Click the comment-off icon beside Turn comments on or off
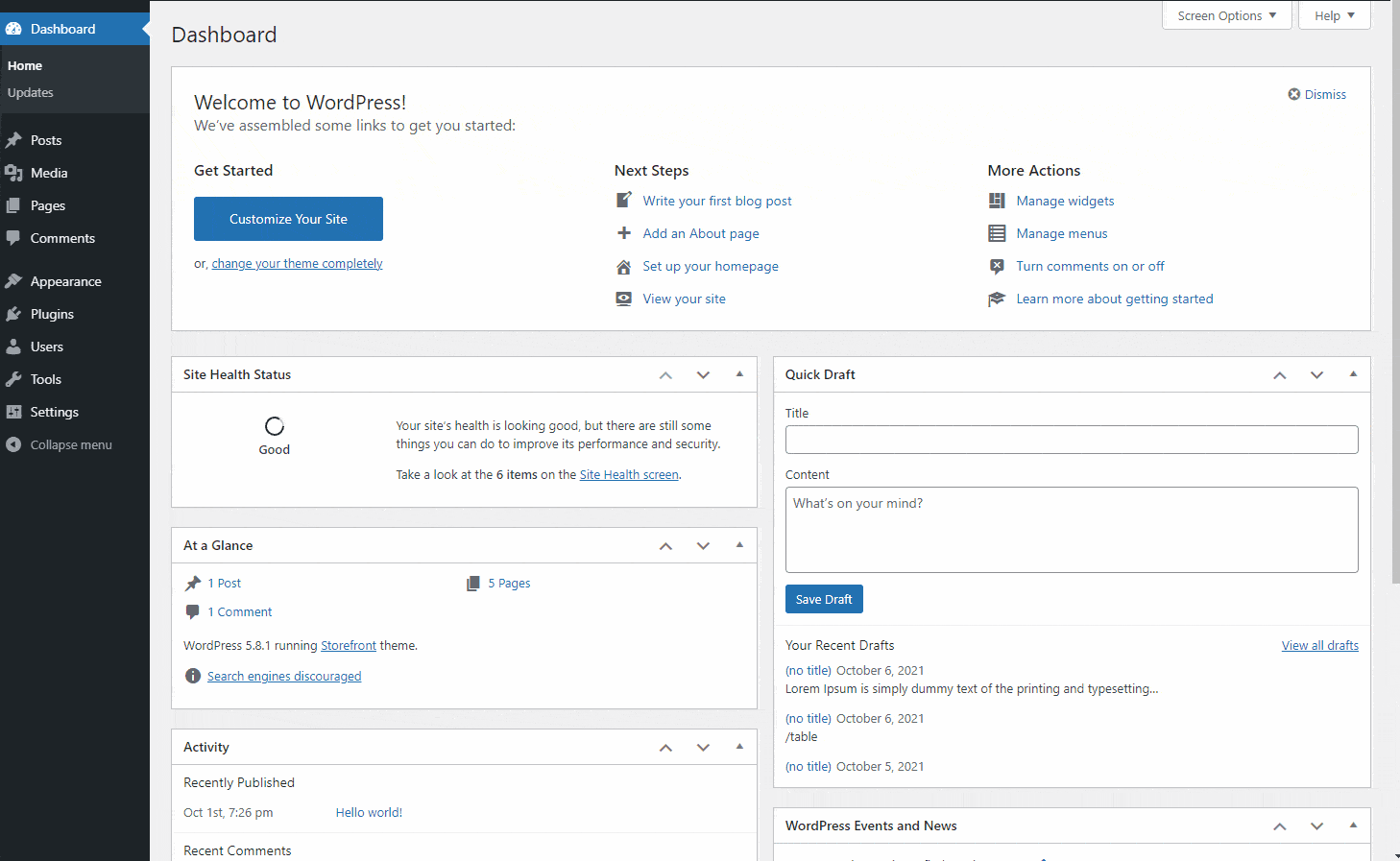This screenshot has width=1400, height=861. click(x=997, y=266)
